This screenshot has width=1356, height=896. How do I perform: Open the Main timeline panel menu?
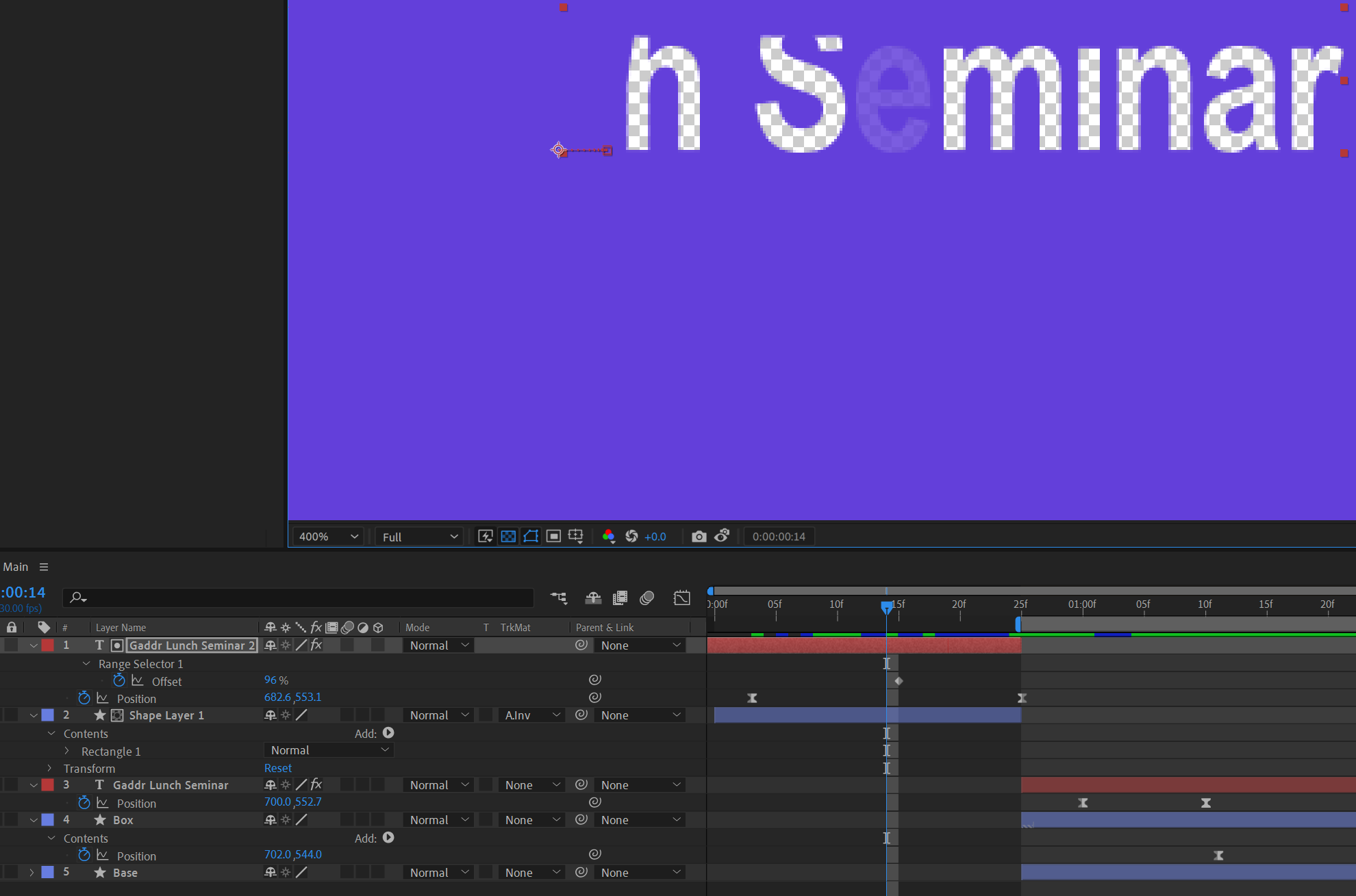point(44,567)
